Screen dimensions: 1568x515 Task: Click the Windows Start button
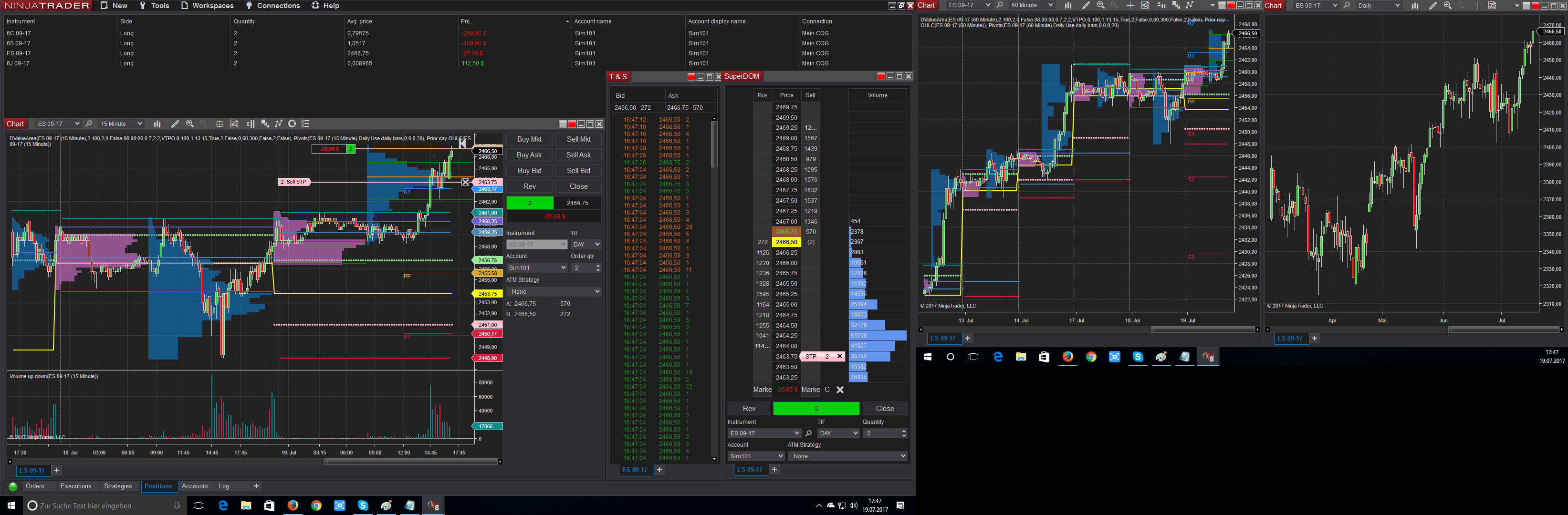click(11, 506)
